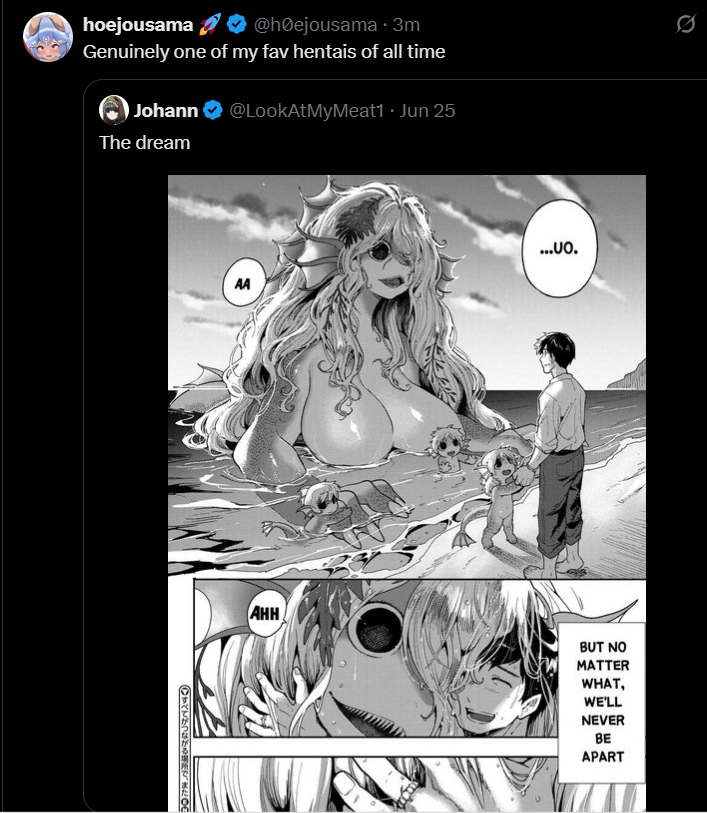The height and width of the screenshot is (813, 707).
Task: Open the Johann display name link
Action: click(166, 110)
